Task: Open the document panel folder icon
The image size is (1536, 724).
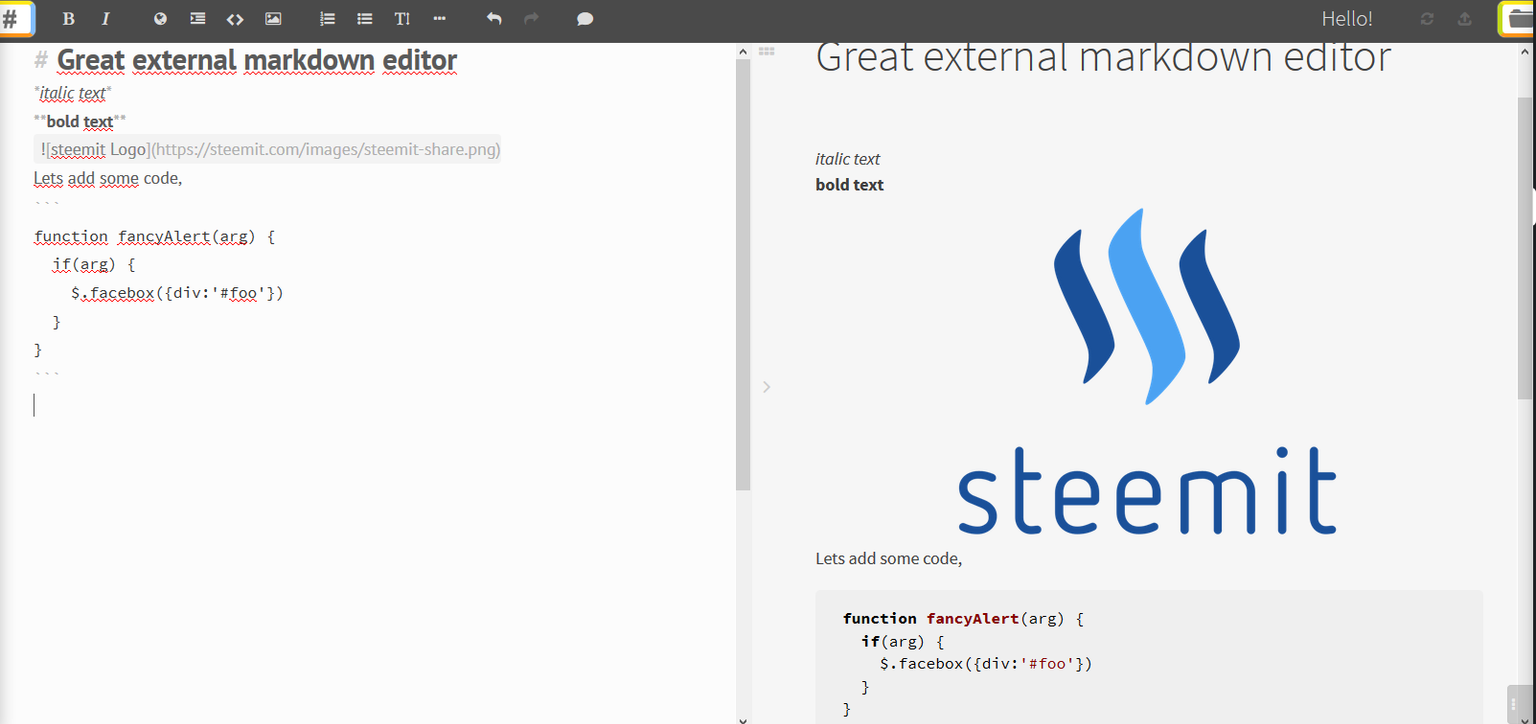Action: click(x=1517, y=19)
